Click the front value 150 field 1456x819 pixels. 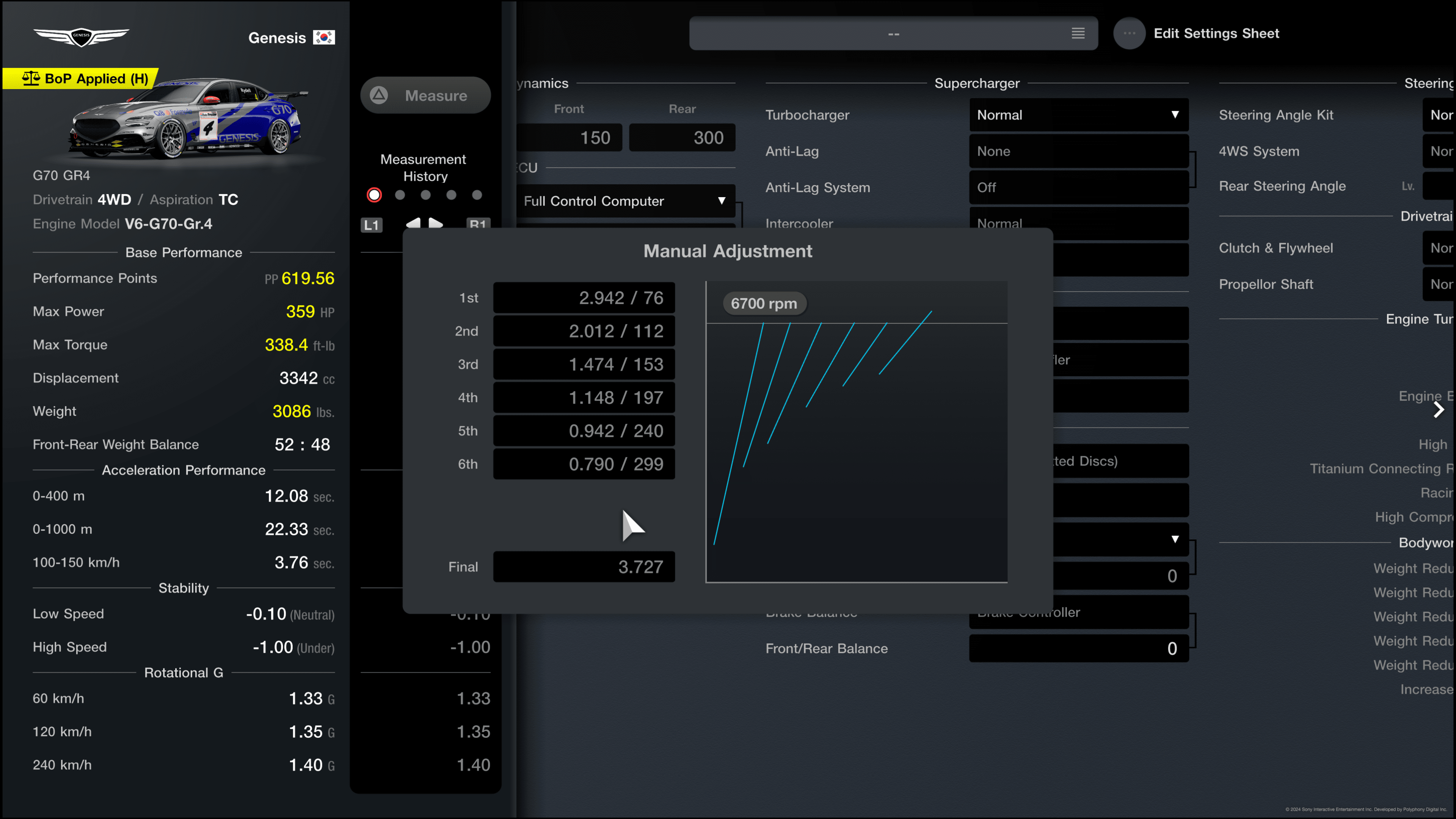pos(569,137)
